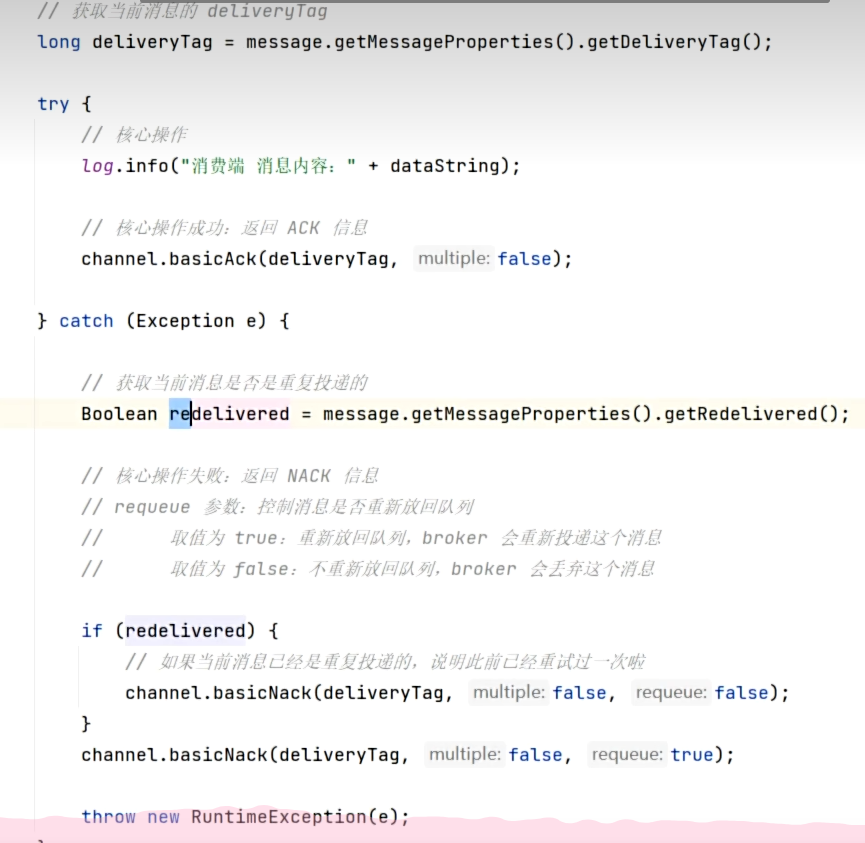Image resolution: width=865 pixels, height=843 pixels.
Task: Click channel.basicAck method call
Action: click(327, 259)
